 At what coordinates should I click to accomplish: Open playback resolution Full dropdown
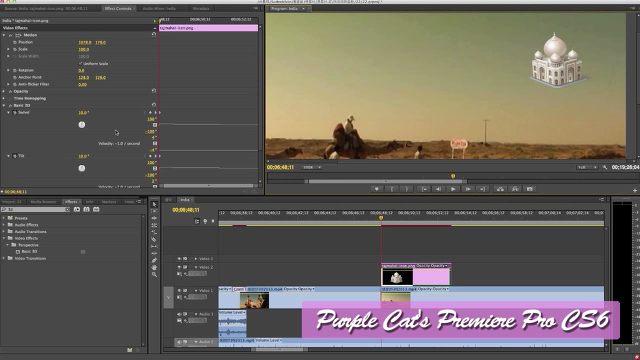(587, 167)
